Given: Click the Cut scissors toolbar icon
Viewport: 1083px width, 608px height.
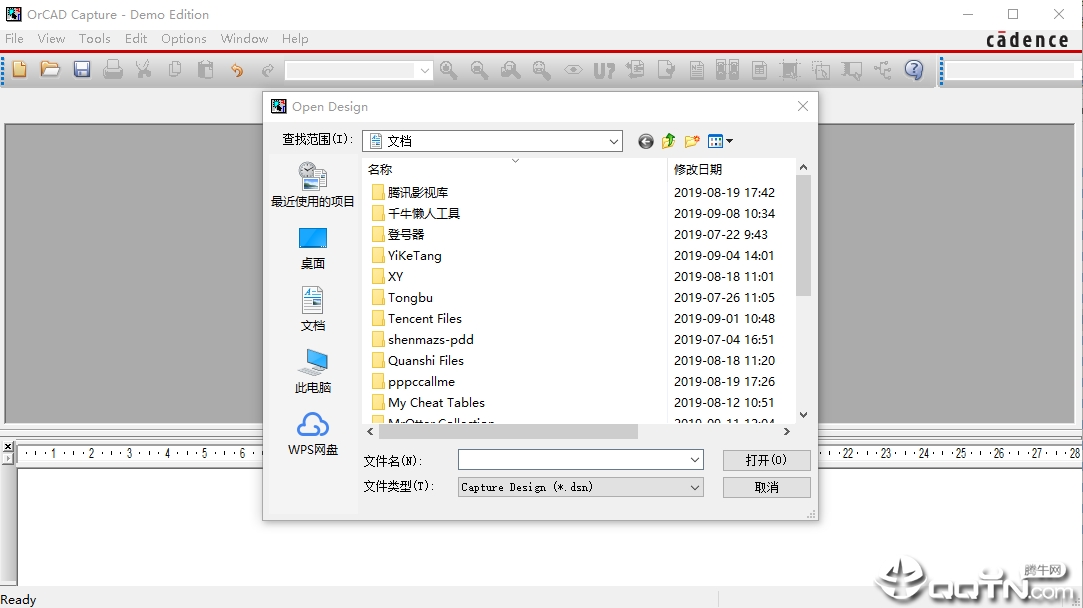Looking at the screenshot, I should tap(144, 69).
